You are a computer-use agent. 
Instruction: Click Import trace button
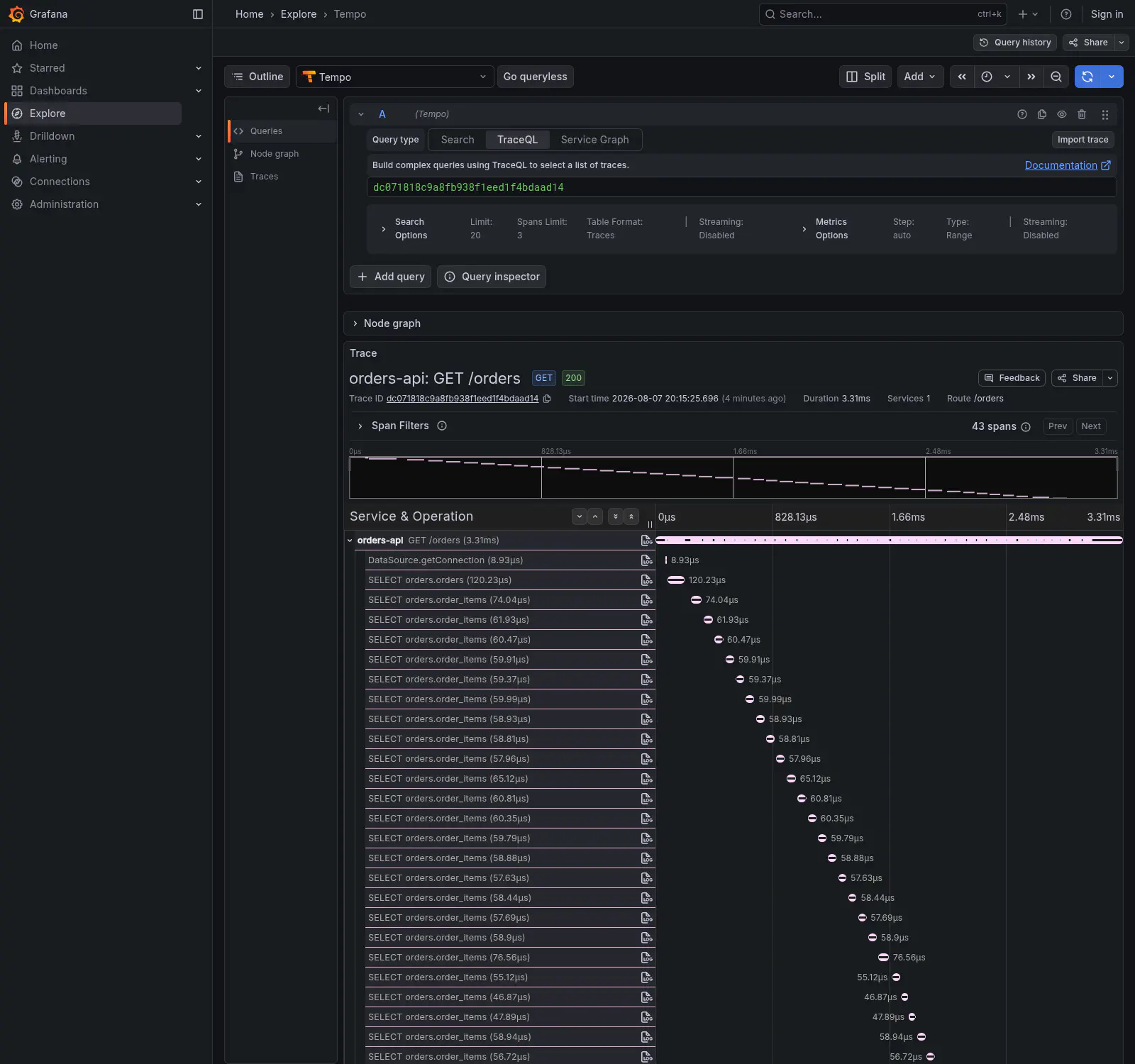pos(1083,140)
